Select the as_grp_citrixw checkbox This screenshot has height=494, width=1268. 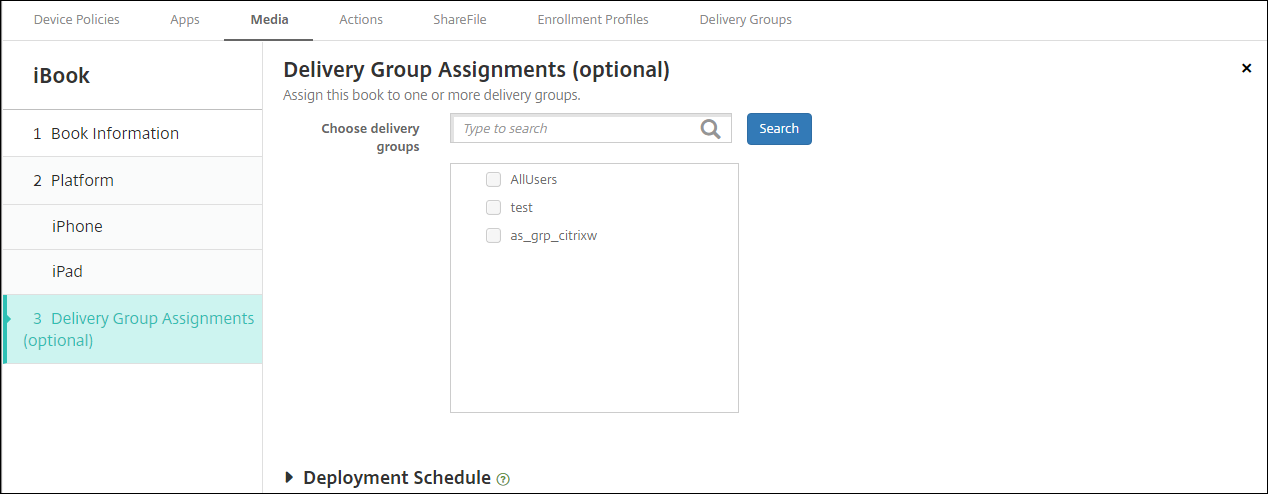click(x=493, y=236)
